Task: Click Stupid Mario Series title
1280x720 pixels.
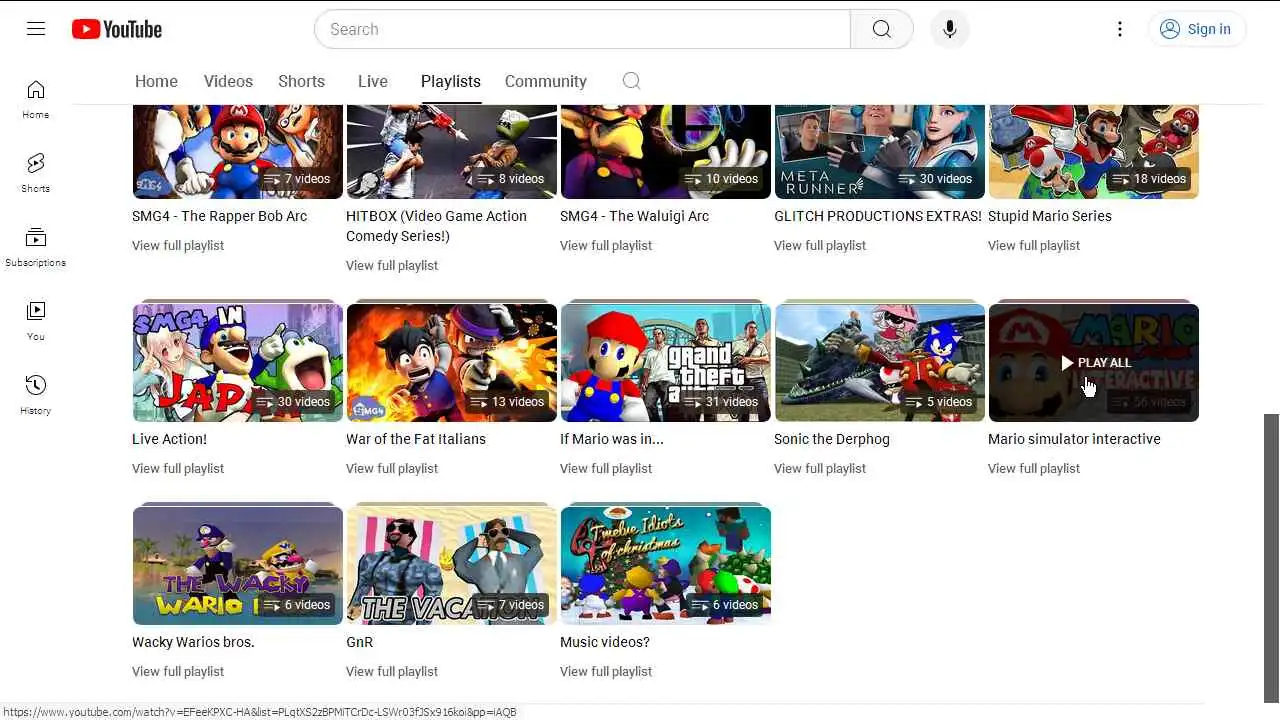Action: (1049, 216)
